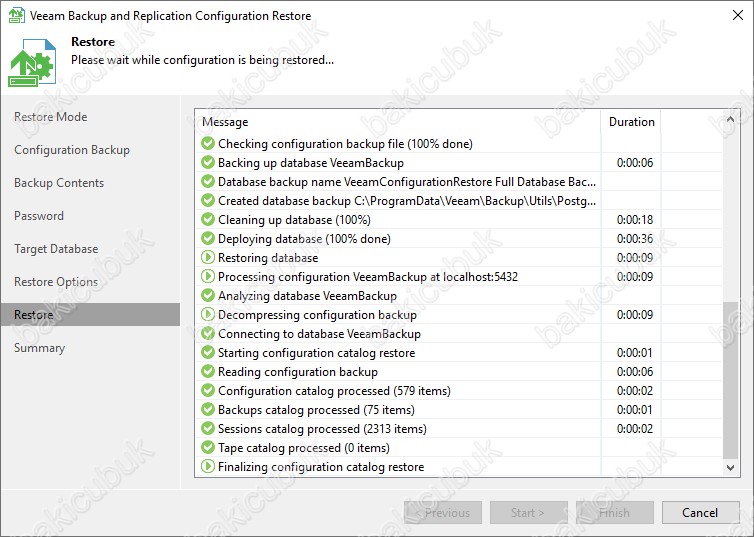Click success icon for Backups catalog processed
754x537 pixels.
tap(208, 409)
